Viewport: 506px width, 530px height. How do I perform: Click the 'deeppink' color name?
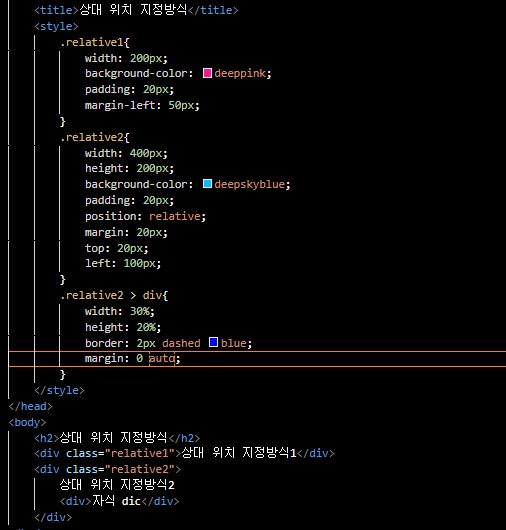240,73
